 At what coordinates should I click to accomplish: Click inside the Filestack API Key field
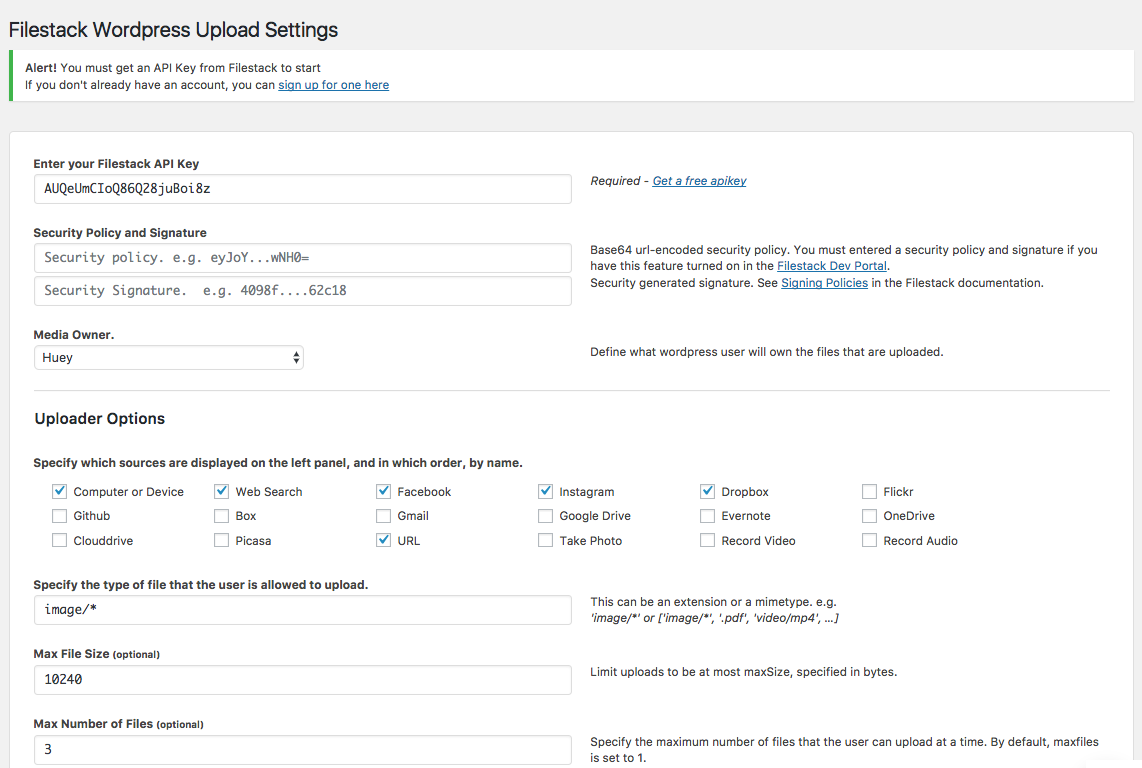pos(303,189)
